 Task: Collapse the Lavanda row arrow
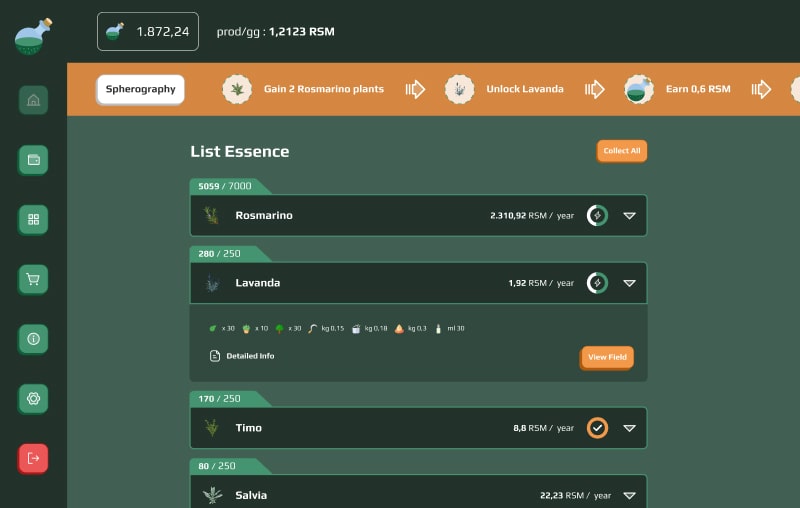(629, 283)
